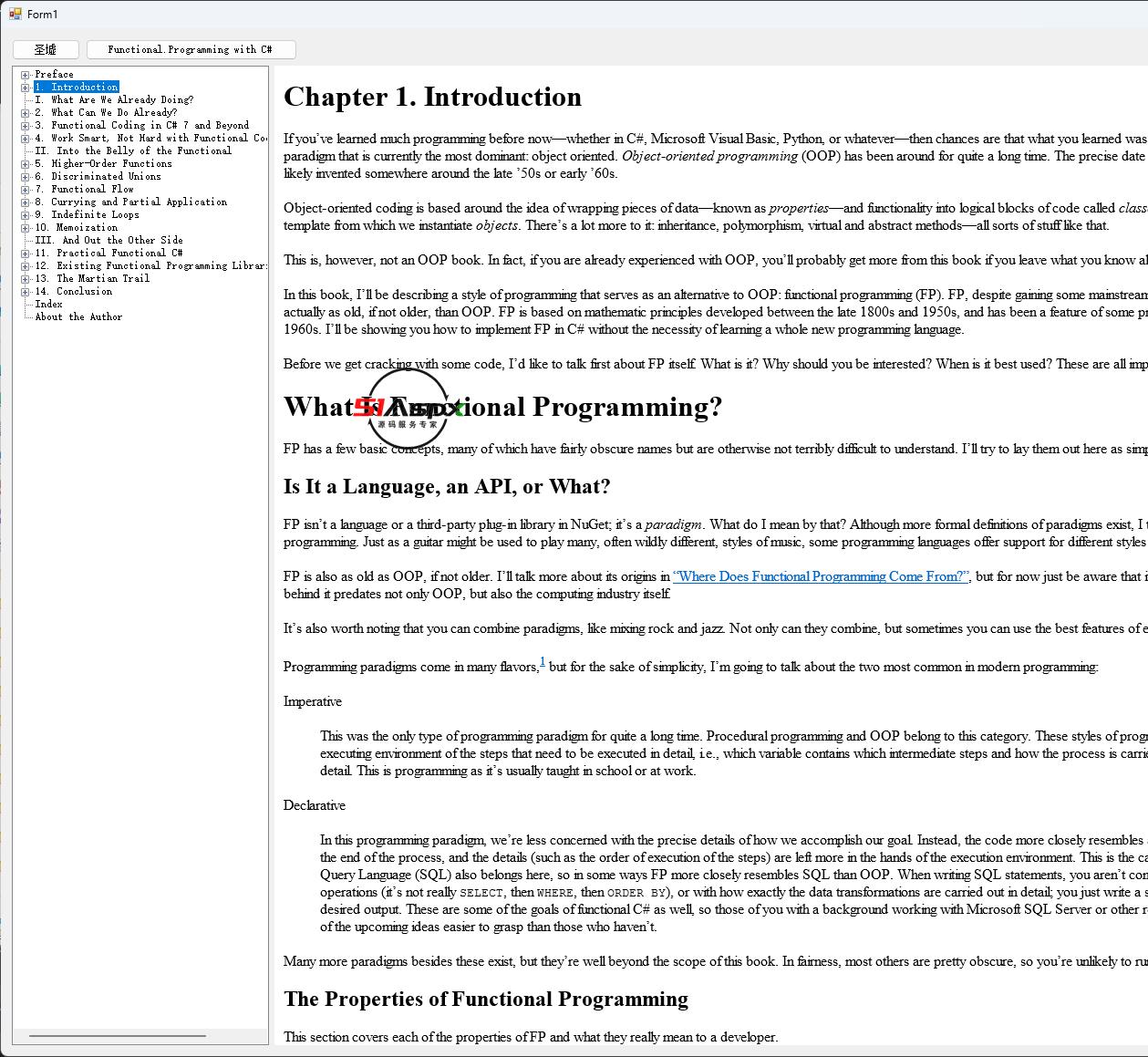Select II. Into the Belly of the Functional
Viewport: 1148px width, 1057px height.
(133, 151)
